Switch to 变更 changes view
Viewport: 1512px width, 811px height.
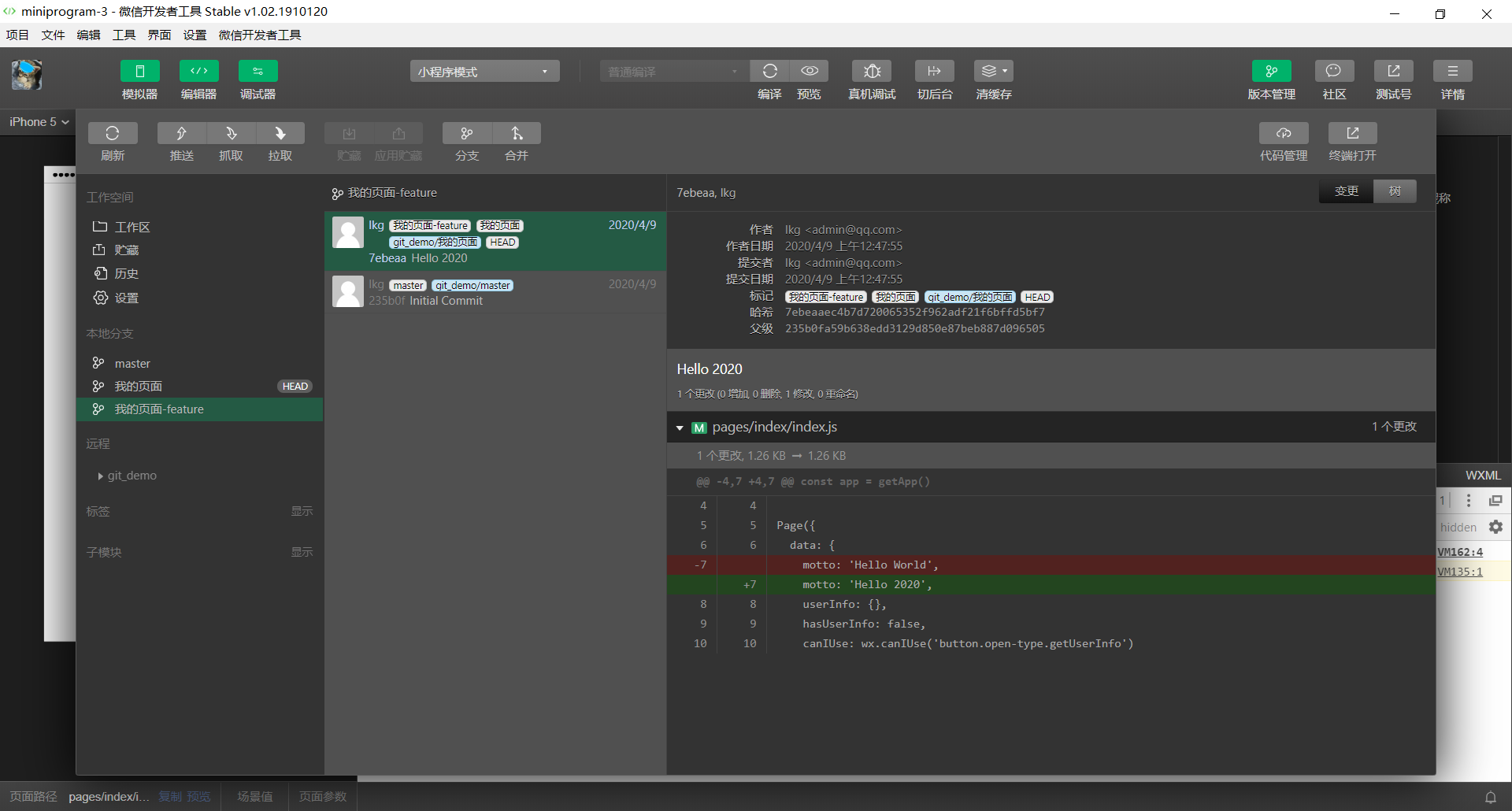tap(1347, 191)
